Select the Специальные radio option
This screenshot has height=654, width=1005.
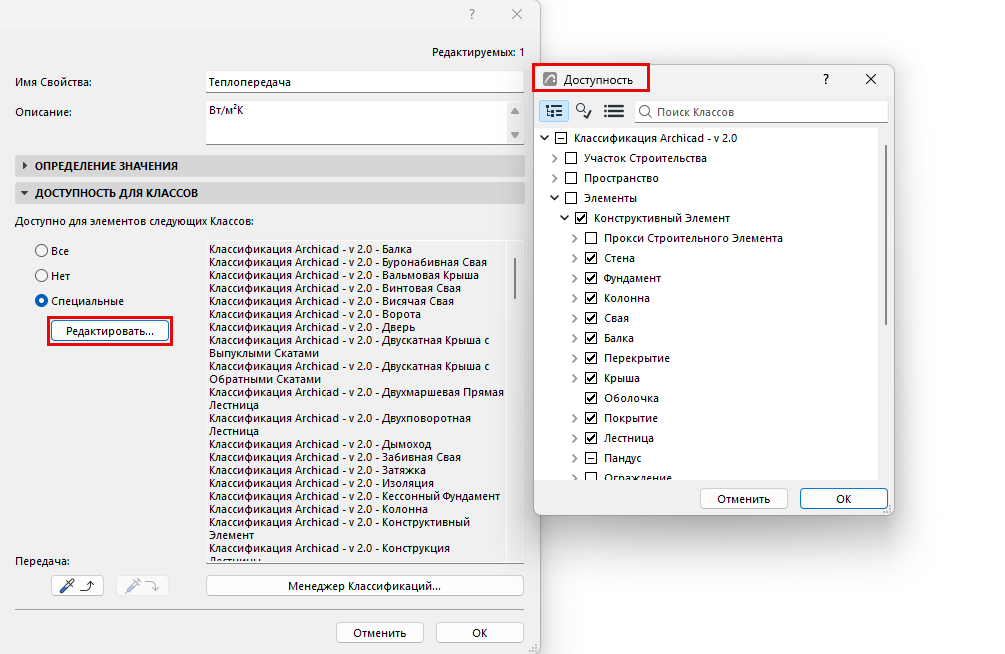coord(42,301)
